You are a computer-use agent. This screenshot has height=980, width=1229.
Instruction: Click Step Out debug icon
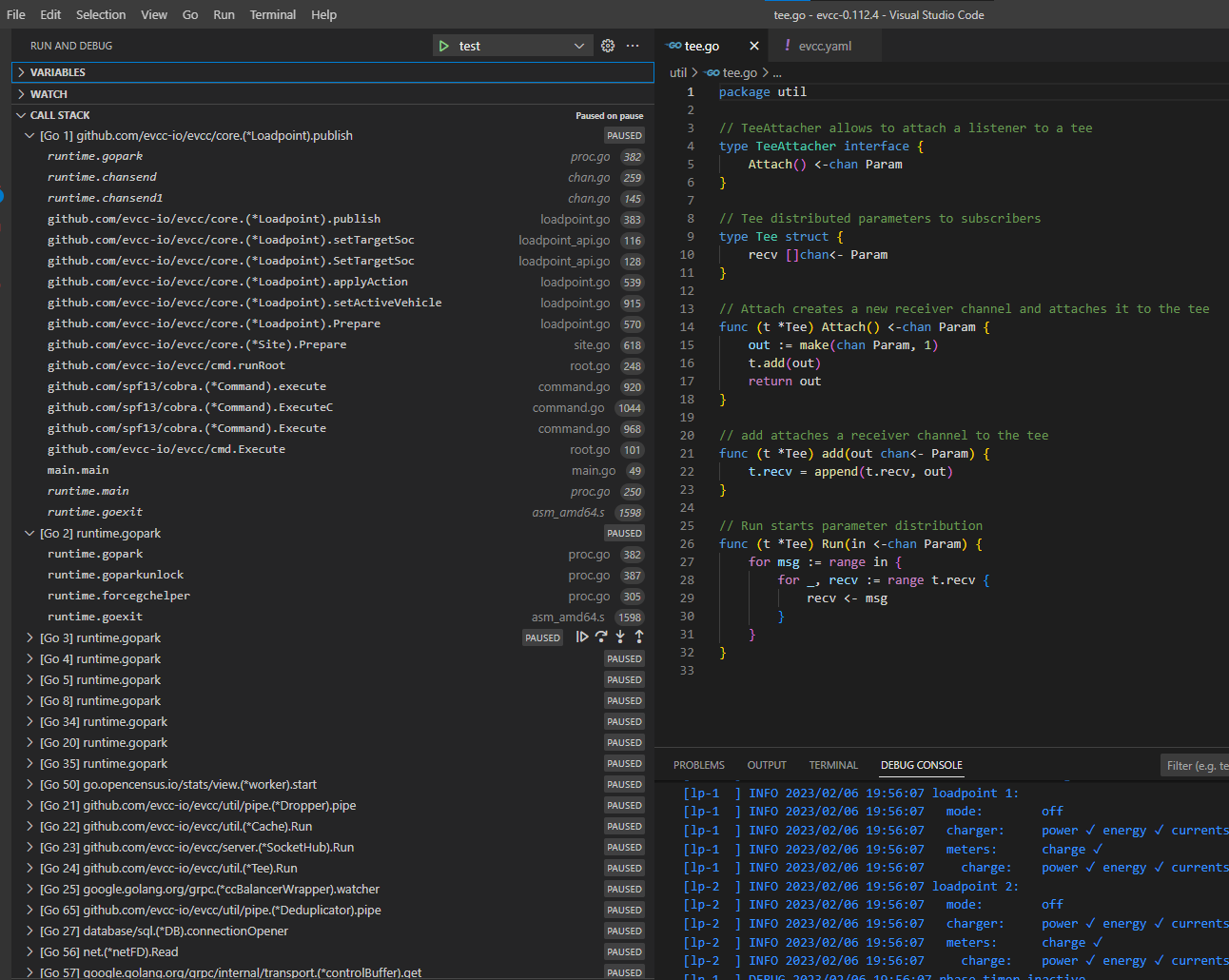pos(637,637)
